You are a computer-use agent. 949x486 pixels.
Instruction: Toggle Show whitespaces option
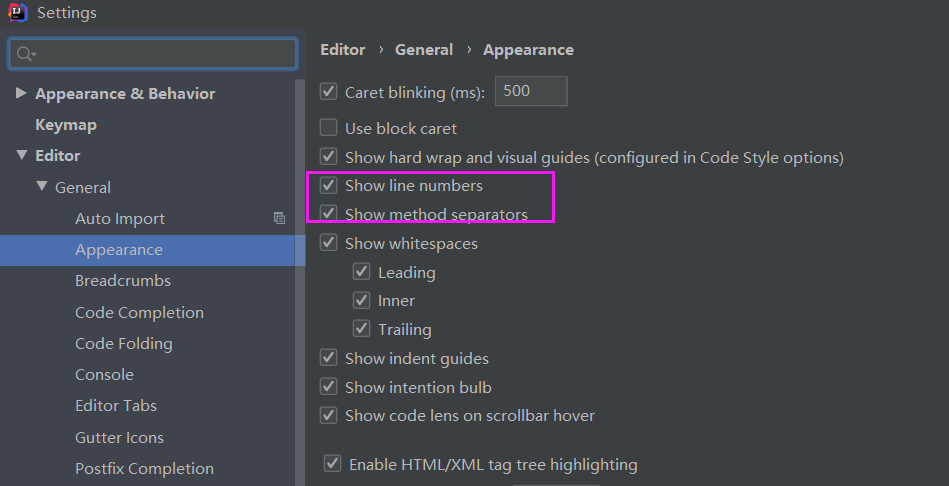[x=329, y=243]
